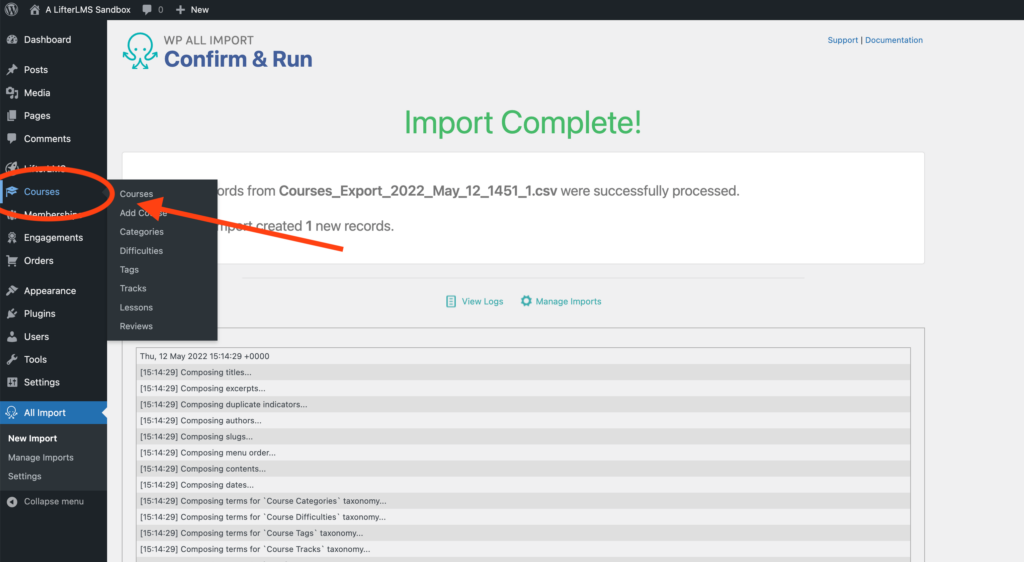Screen dimensions: 1024x562
Task: Choose Tags in Courses flyout
Action: click(129, 270)
